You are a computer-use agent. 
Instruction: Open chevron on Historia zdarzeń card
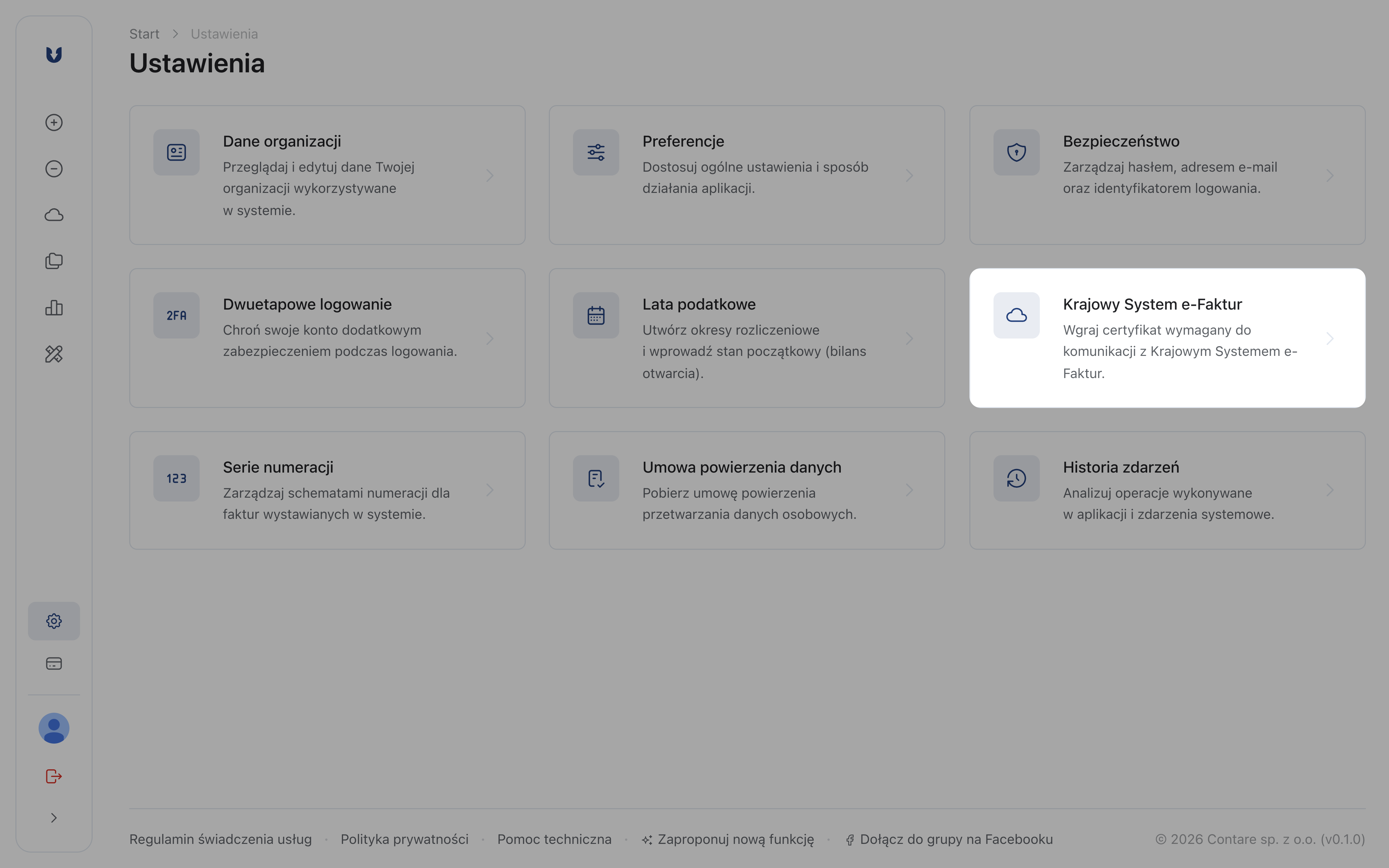tap(1330, 490)
